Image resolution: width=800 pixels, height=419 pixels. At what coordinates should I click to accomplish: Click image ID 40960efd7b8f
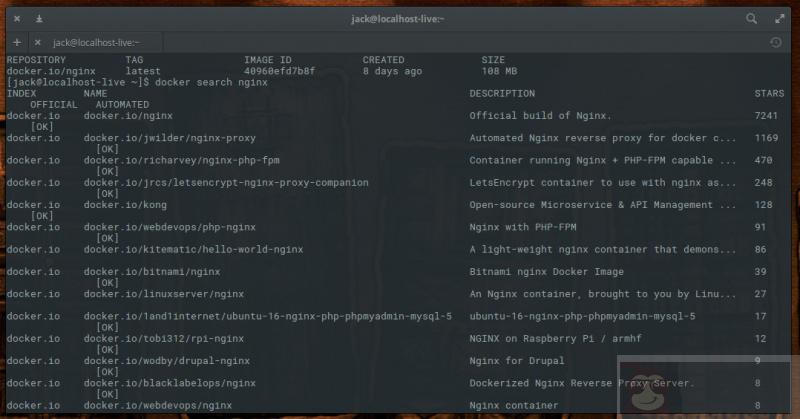(280, 71)
